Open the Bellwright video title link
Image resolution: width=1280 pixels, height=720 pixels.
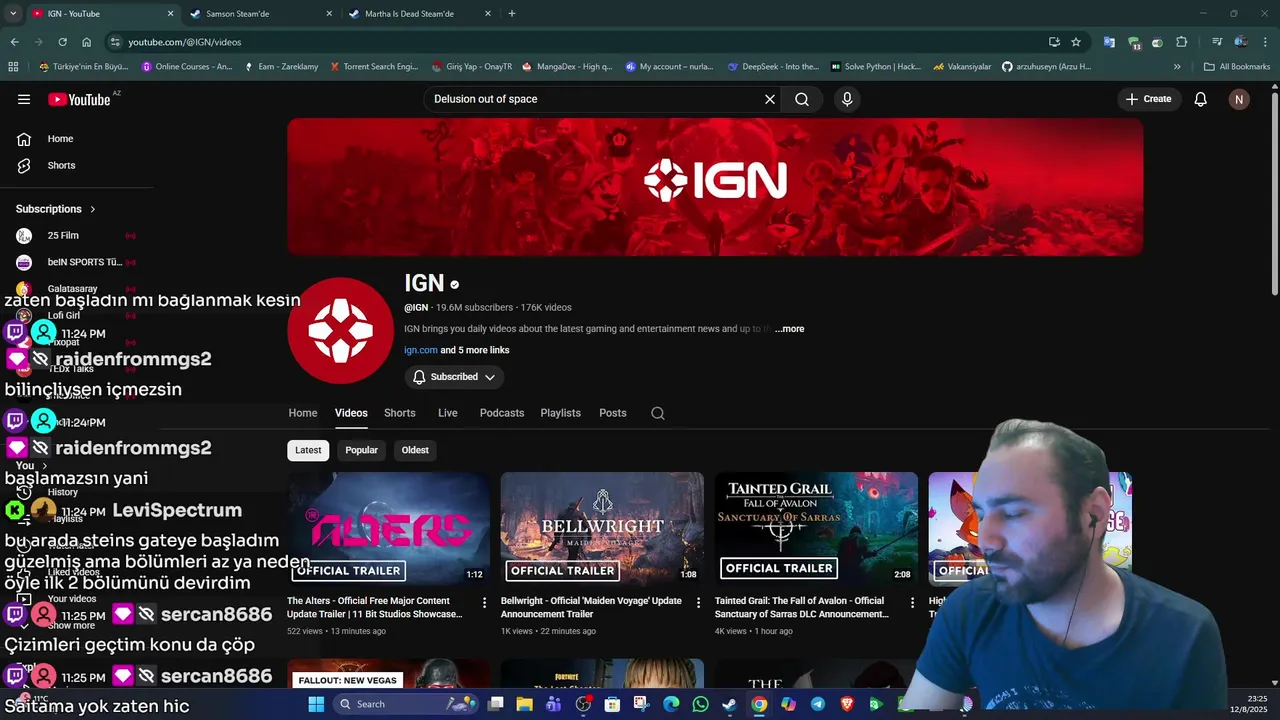coord(591,607)
